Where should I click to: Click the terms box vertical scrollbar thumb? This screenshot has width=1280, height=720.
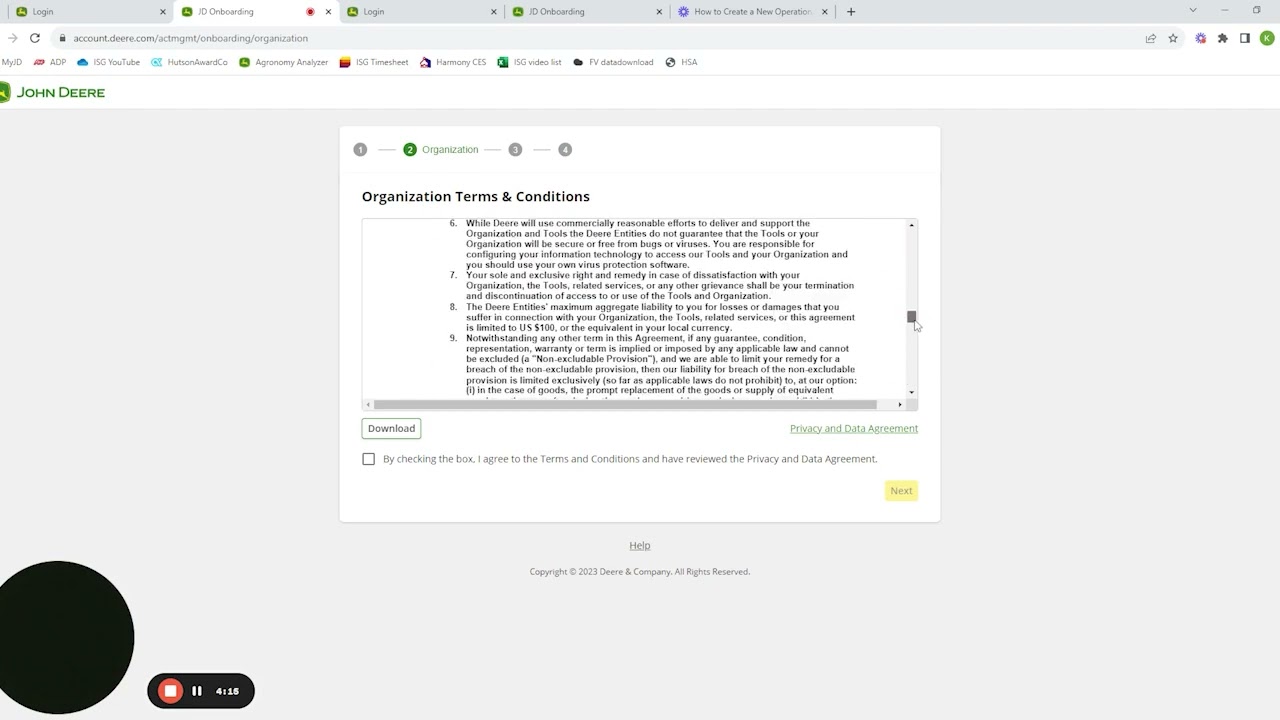point(911,317)
